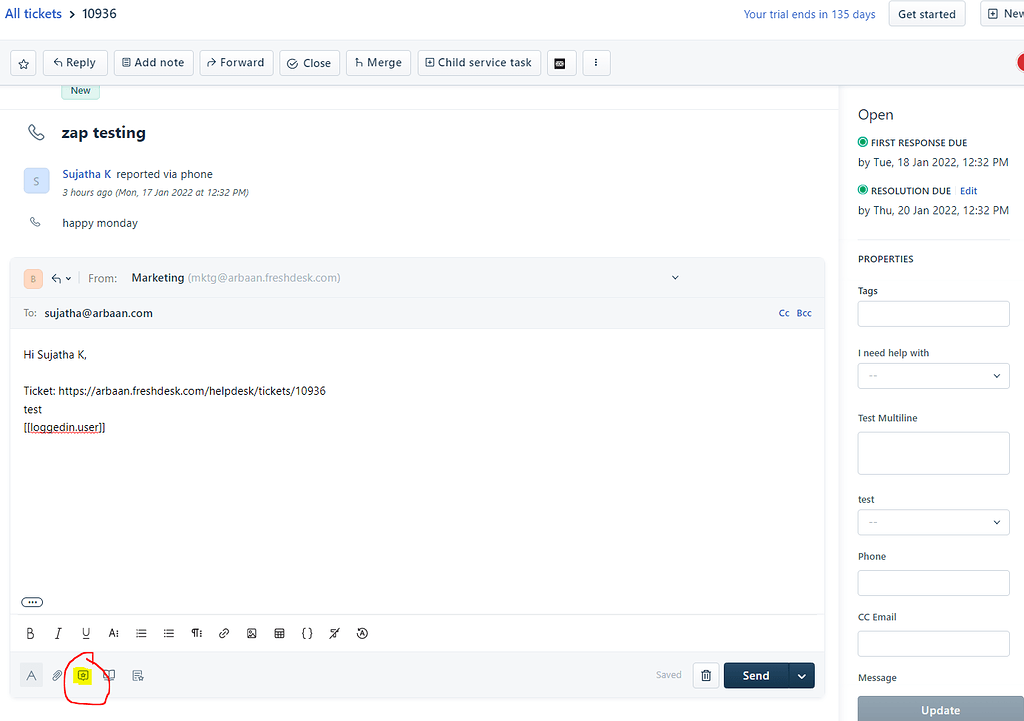This screenshot has height=721, width=1024.
Task: Click Edit next to Resolution Due
Action: (968, 190)
